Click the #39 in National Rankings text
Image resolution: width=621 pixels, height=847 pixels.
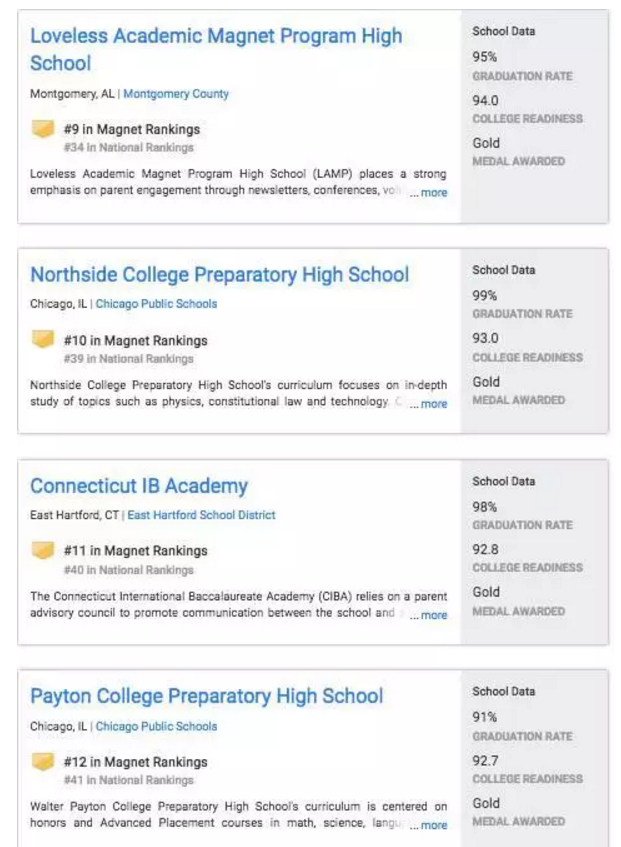coord(128,359)
